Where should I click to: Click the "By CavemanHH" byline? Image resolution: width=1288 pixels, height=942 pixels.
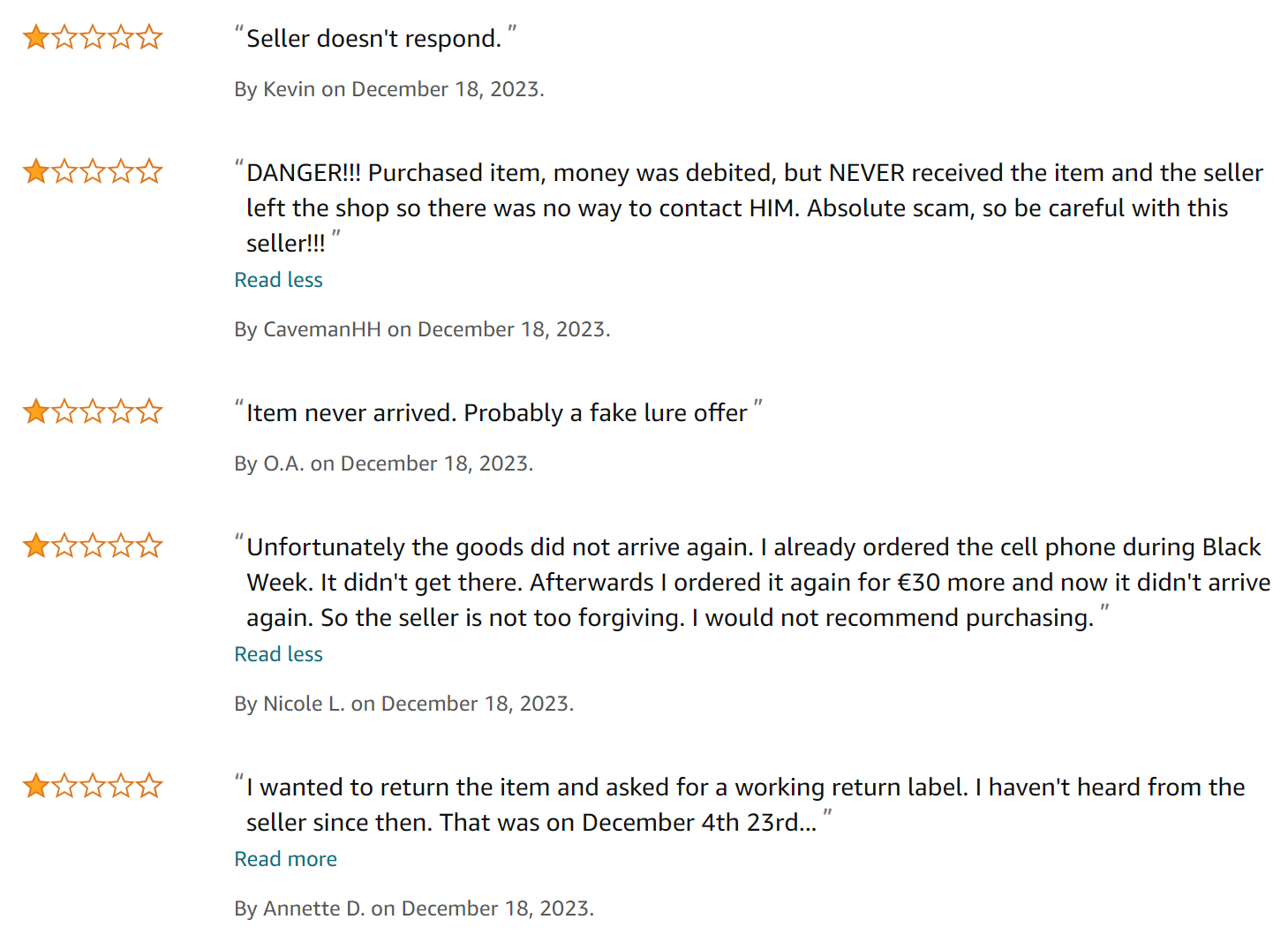pos(422,329)
